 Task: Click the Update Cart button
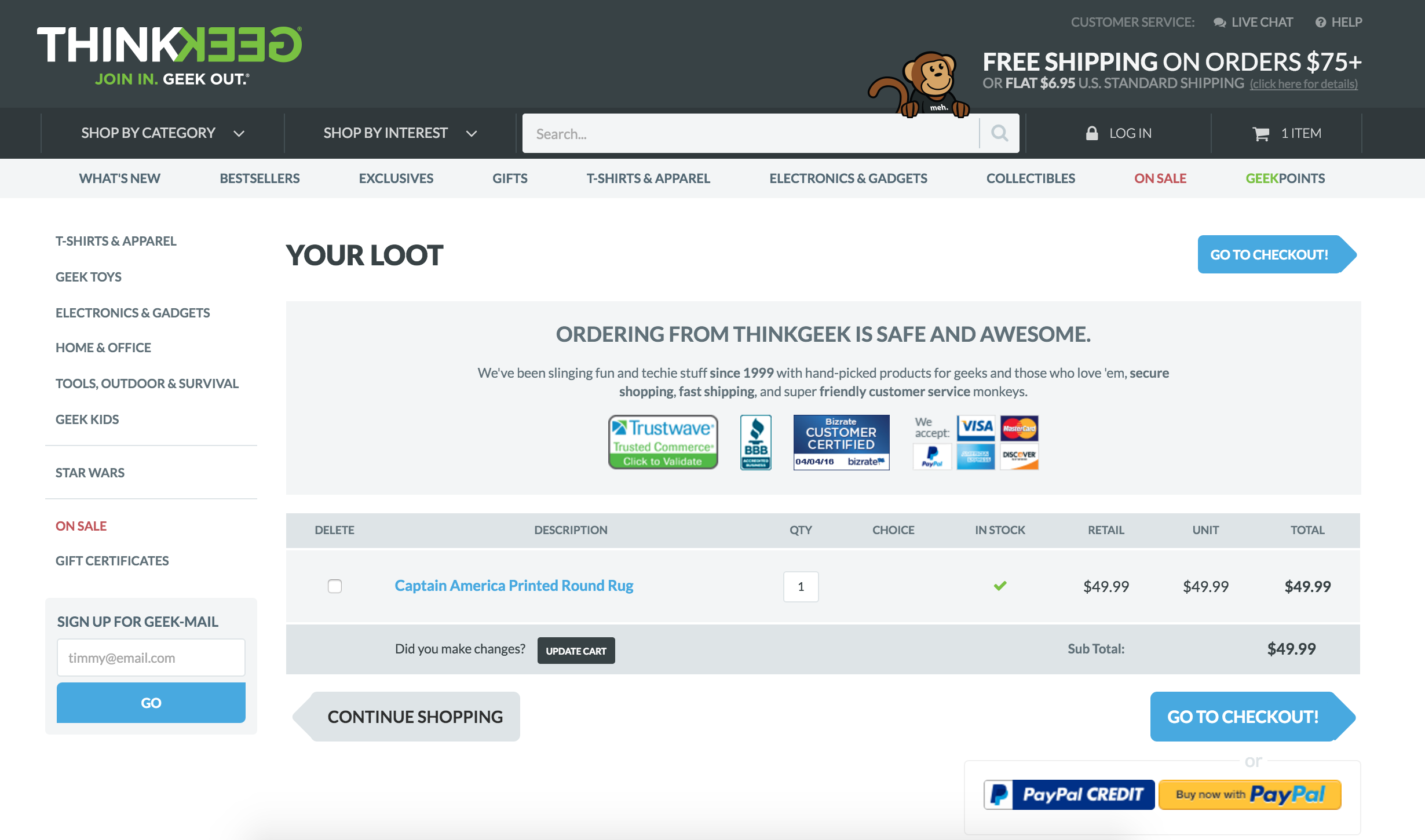(x=576, y=651)
